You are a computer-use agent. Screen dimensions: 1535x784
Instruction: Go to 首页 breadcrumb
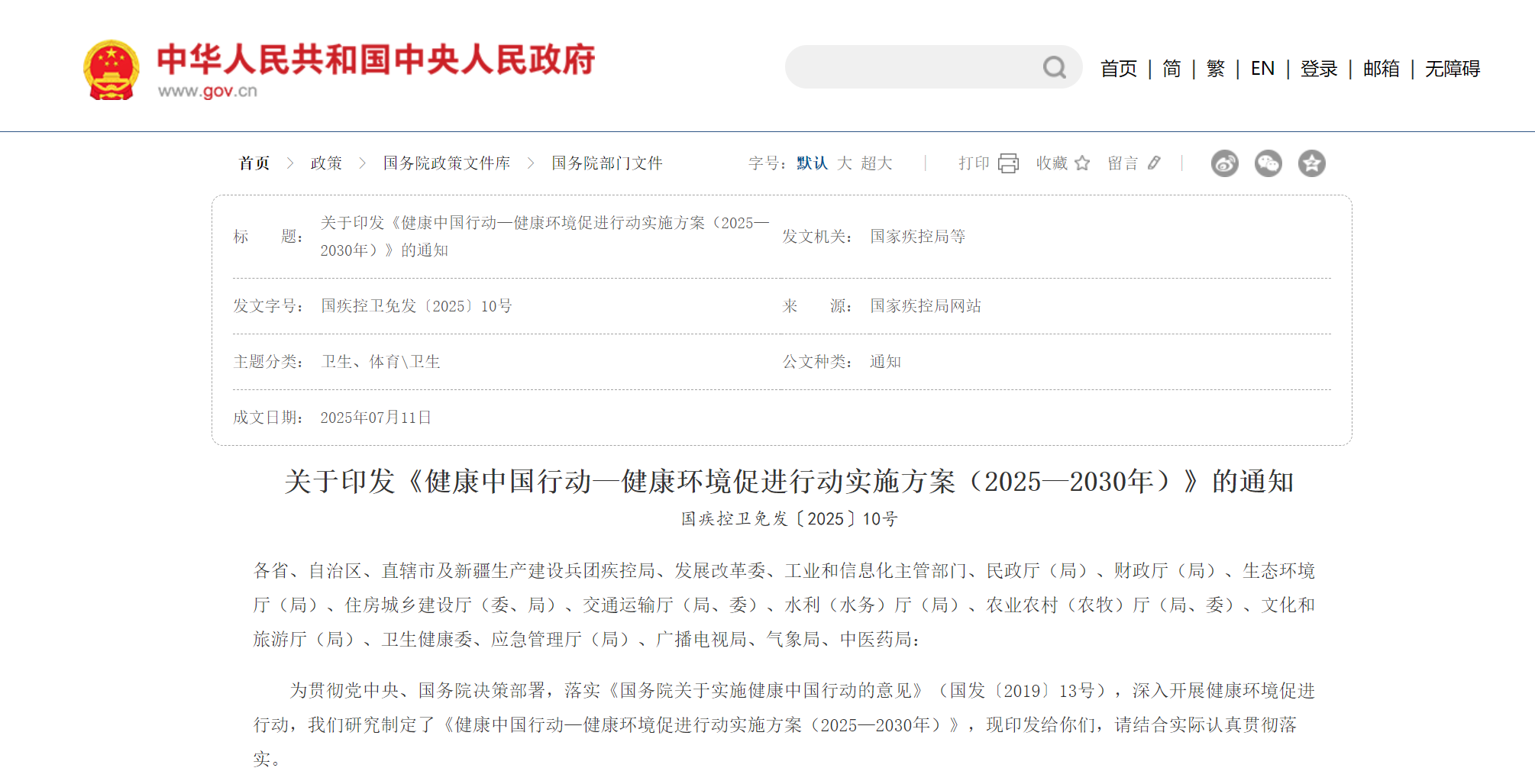click(x=254, y=163)
